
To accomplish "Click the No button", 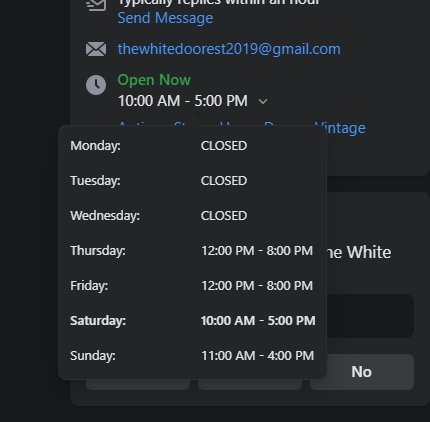I will pyautogui.click(x=362, y=372).
